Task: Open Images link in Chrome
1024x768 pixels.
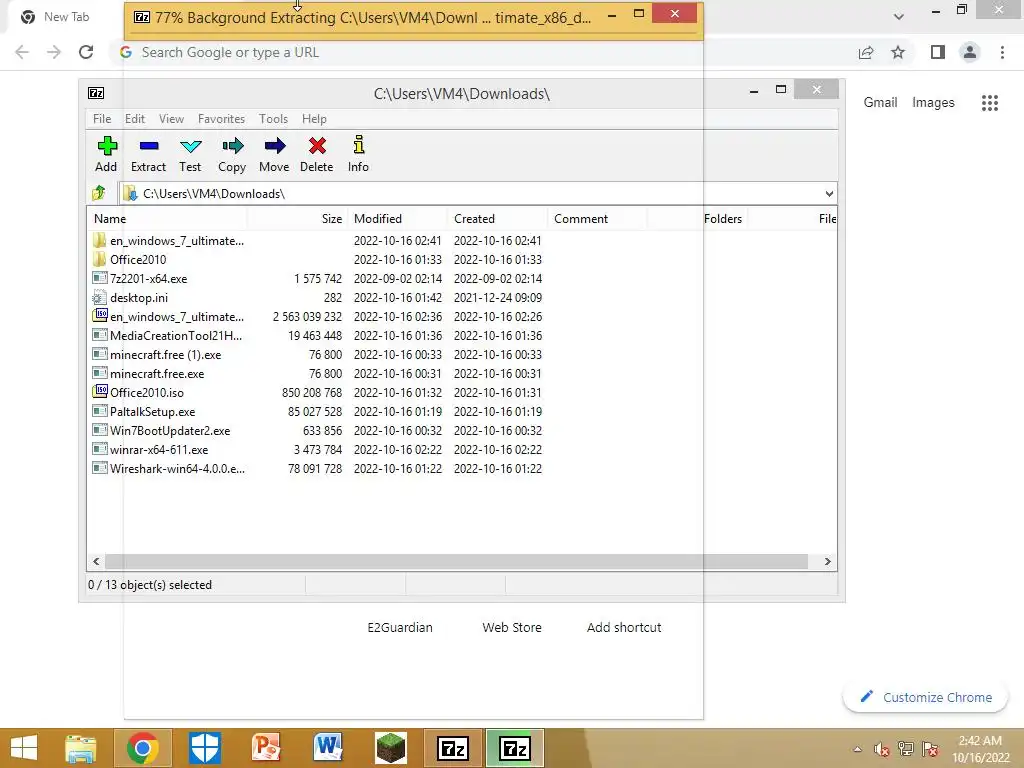Action: pyautogui.click(x=933, y=103)
